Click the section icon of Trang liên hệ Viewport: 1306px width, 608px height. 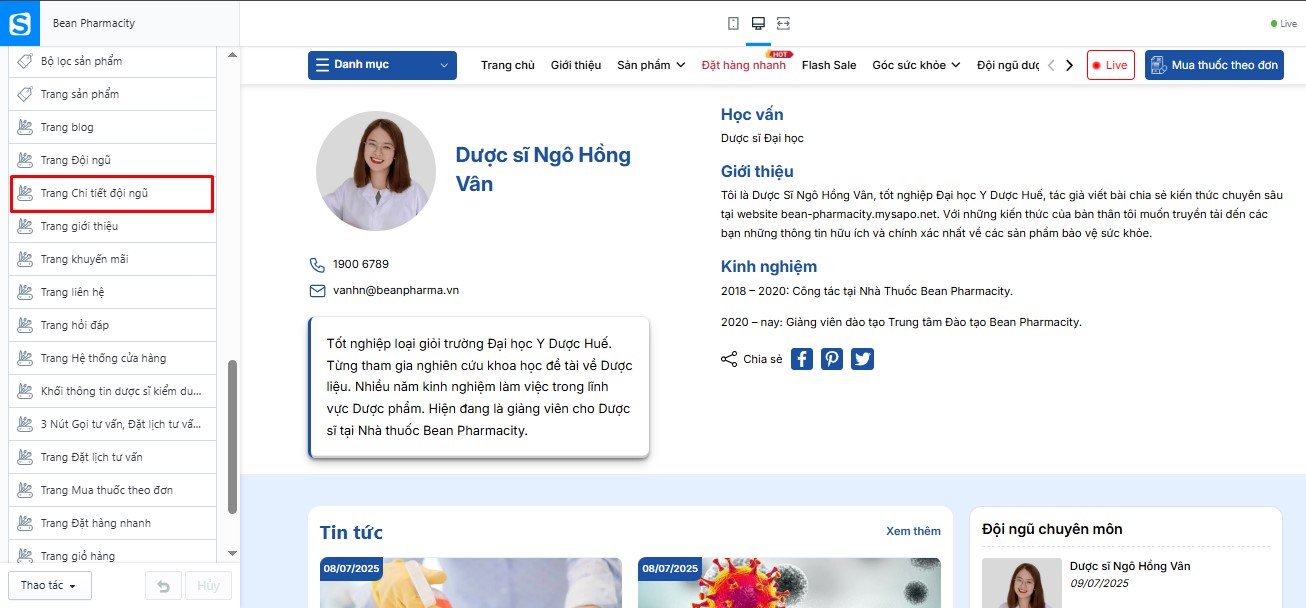coord(26,292)
